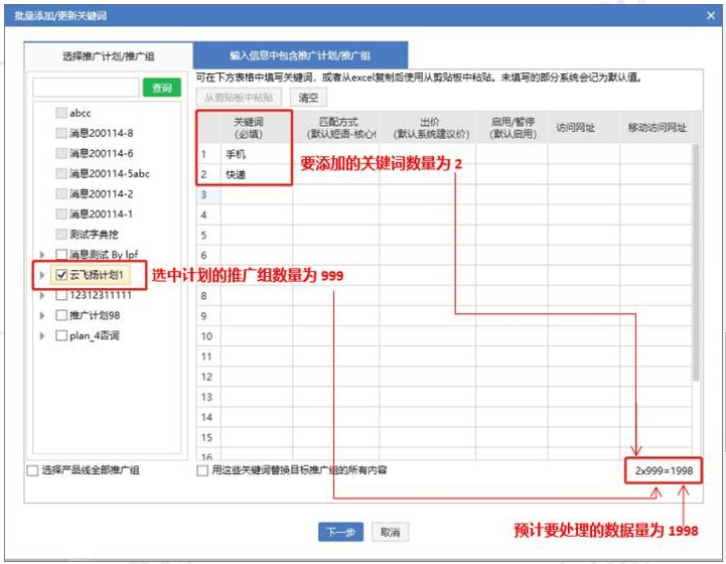Close the batch add keywords dialog
This screenshot has width=726, height=564.
(x=711, y=16)
